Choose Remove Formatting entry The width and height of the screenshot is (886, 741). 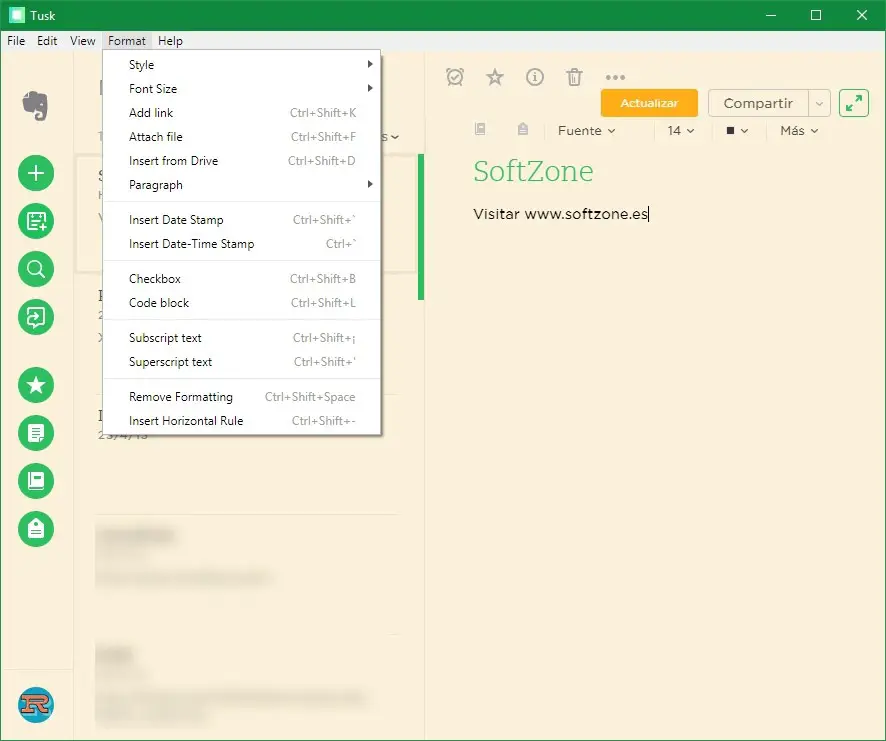pos(242,397)
